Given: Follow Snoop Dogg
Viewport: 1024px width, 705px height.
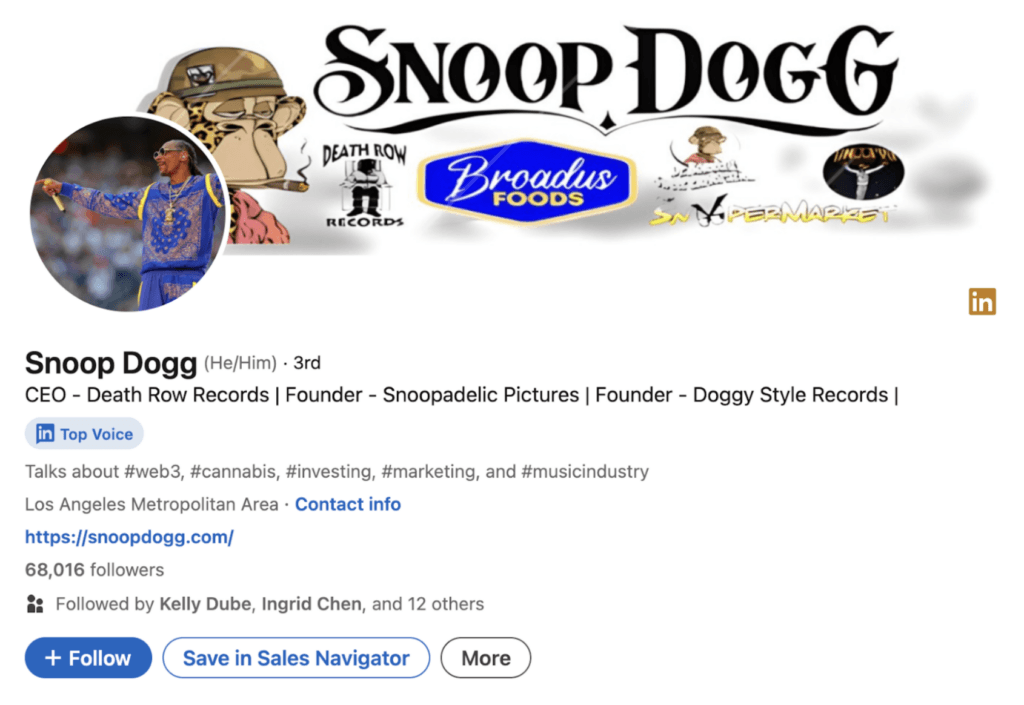Looking at the screenshot, I should [88, 658].
